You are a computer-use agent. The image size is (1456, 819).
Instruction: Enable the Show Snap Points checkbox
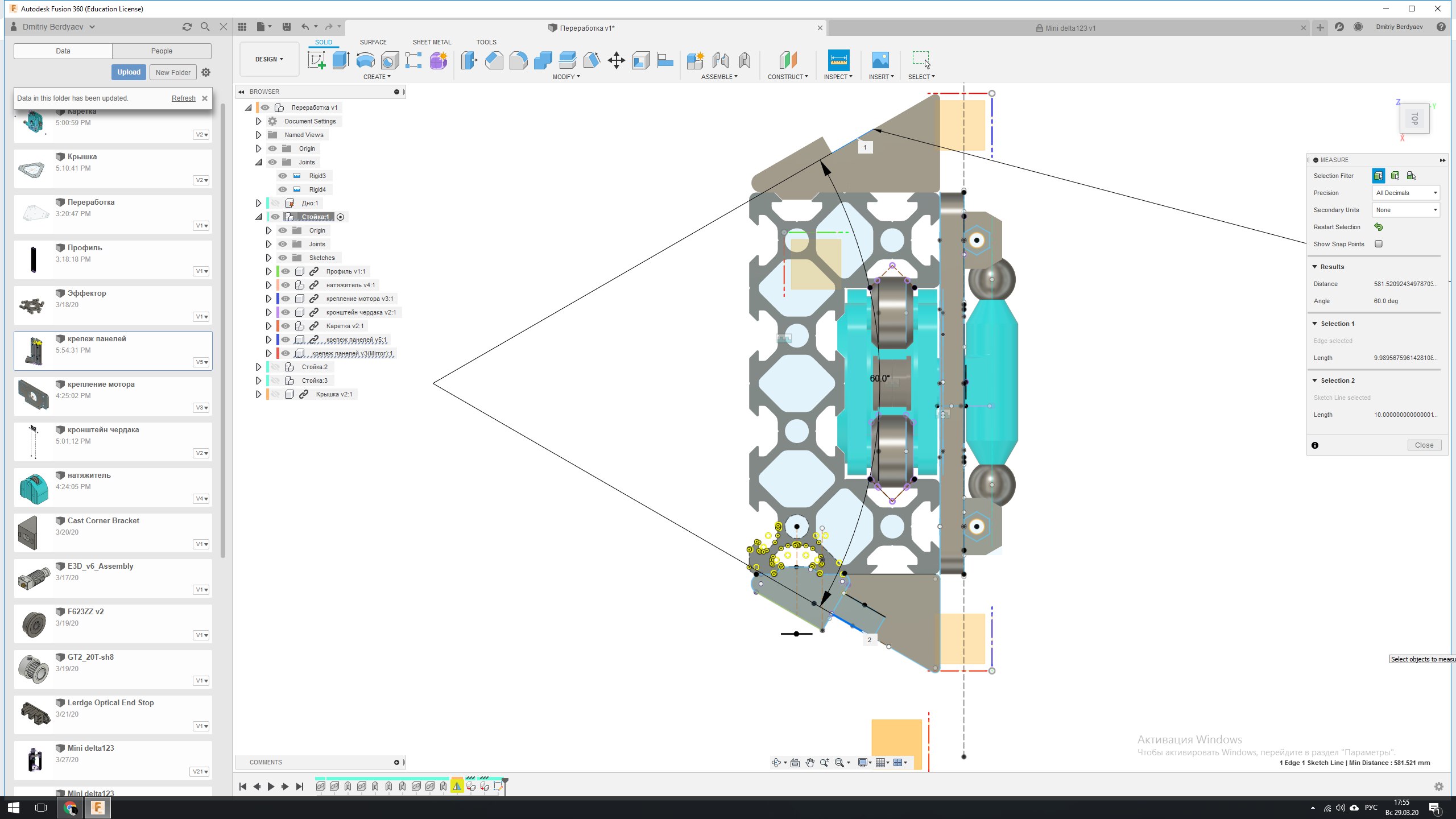[x=1379, y=244]
